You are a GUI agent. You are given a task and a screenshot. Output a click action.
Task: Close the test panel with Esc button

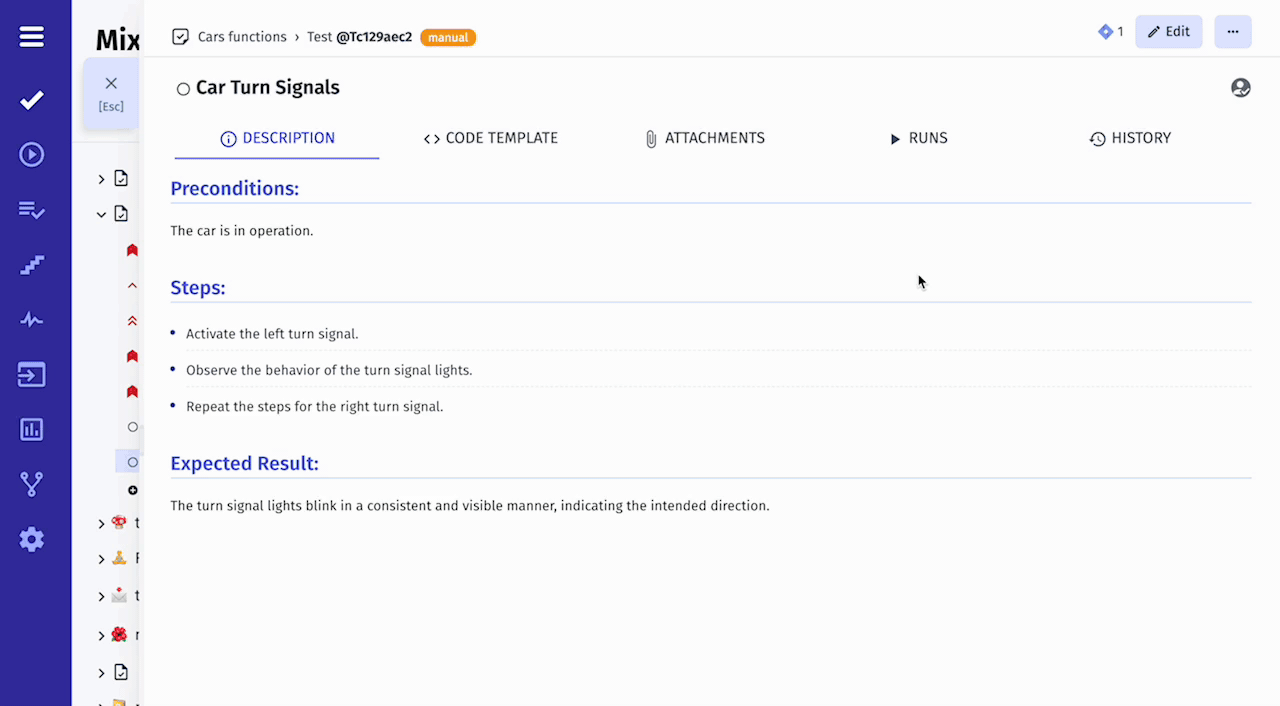pyautogui.click(x=111, y=93)
